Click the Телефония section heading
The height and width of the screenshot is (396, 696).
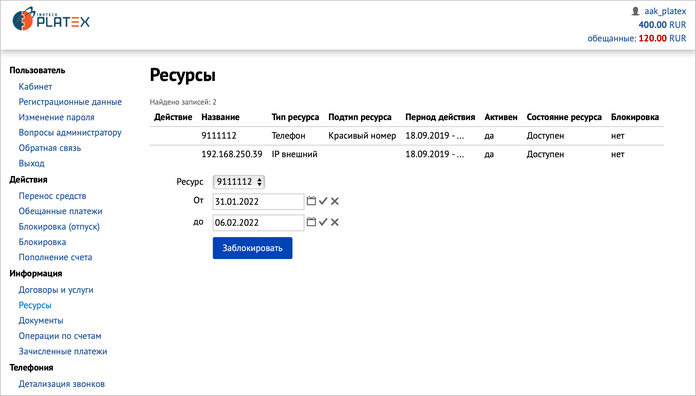pos(32,368)
